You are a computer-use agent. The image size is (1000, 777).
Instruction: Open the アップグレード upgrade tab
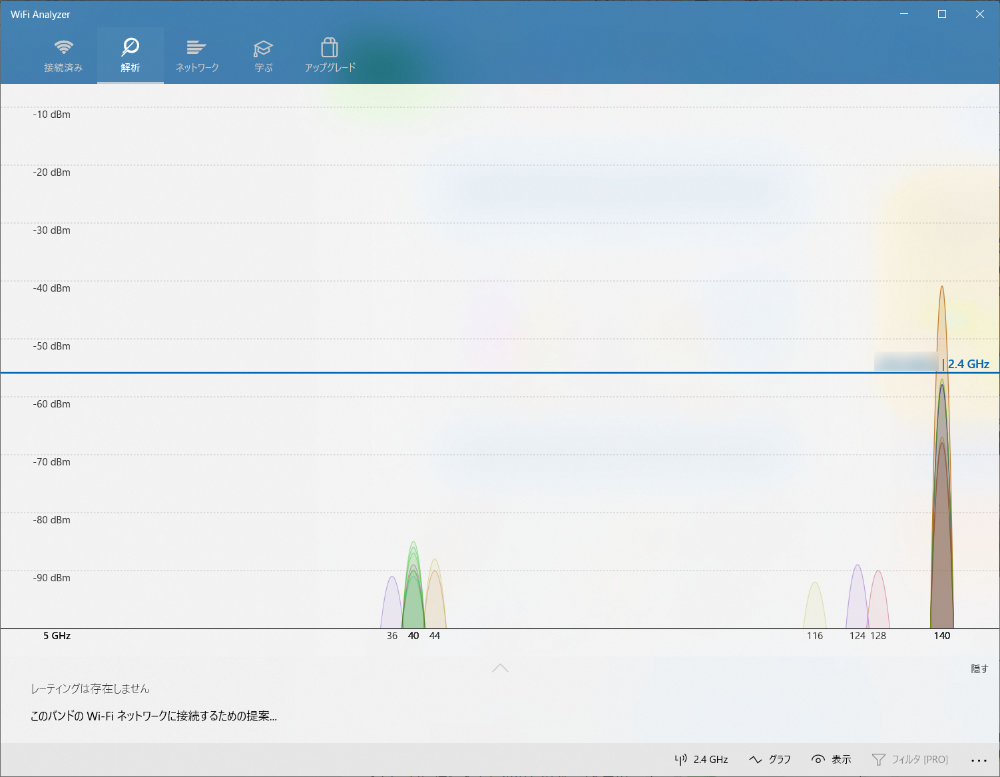click(x=330, y=56)
